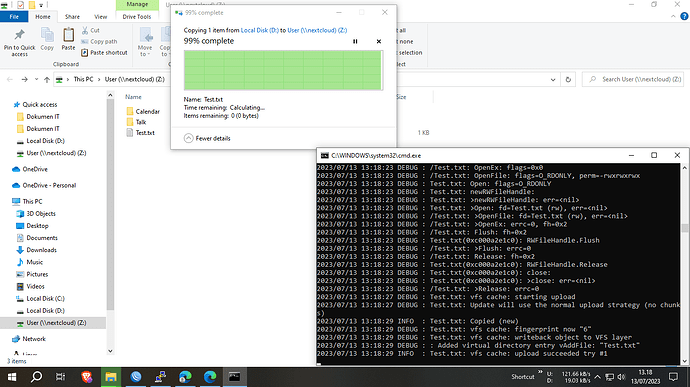Open the Windows Start menu

[x=12, y=377]
